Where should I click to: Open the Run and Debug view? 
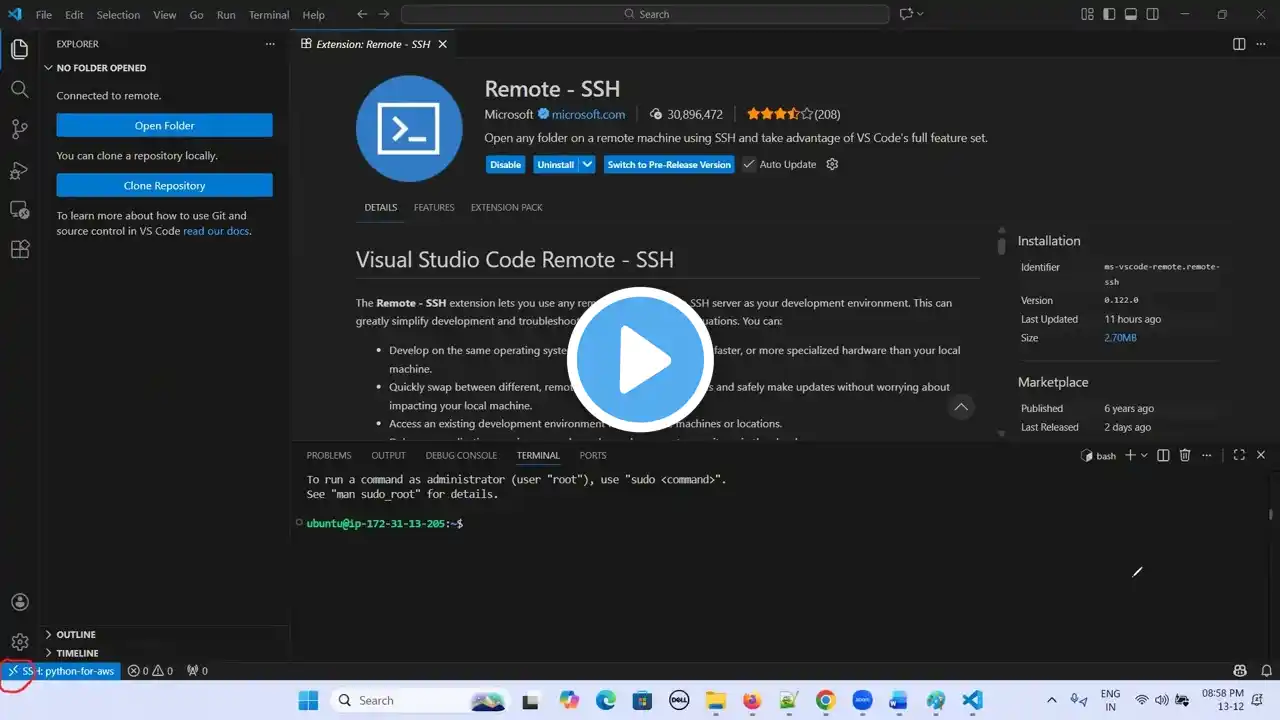(x=19, y=170)
